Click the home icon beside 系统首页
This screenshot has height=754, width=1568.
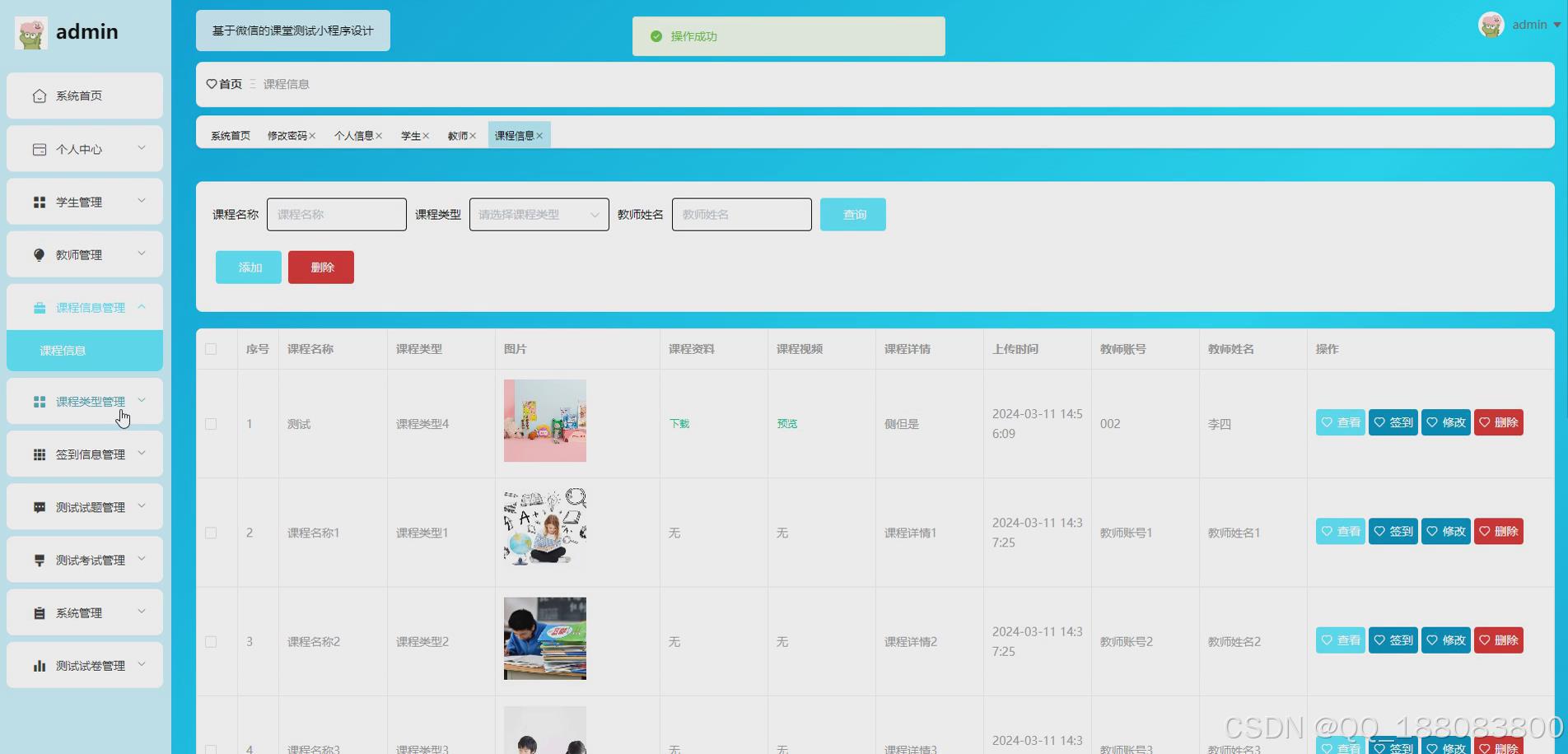tap(39, 96)
